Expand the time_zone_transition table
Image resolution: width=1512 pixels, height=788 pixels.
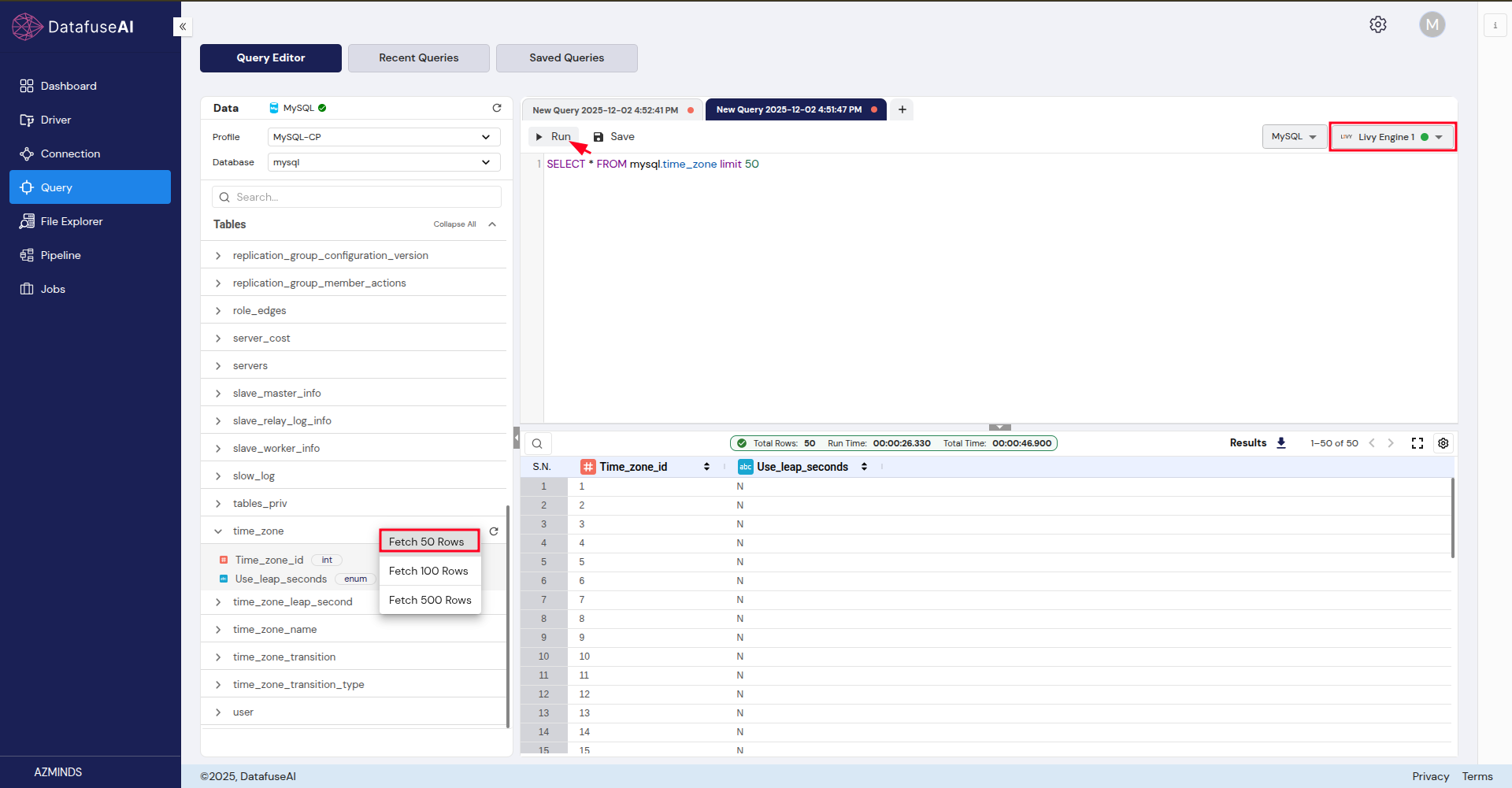coord(218,657)
